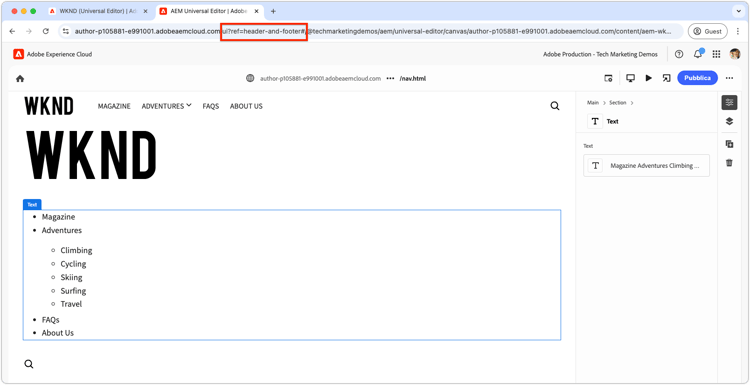Show the properties panel icon in right rail
The height and width of the screenshot is (385, 750).
pyautogui.click(x=729, y=102)
